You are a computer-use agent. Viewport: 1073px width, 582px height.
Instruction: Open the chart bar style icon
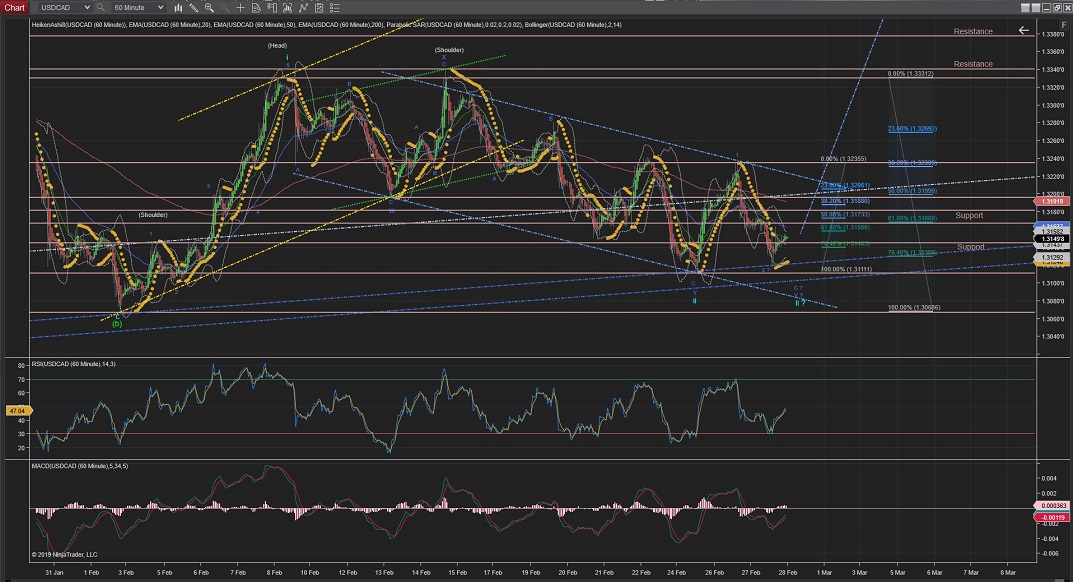click(179, 7)
